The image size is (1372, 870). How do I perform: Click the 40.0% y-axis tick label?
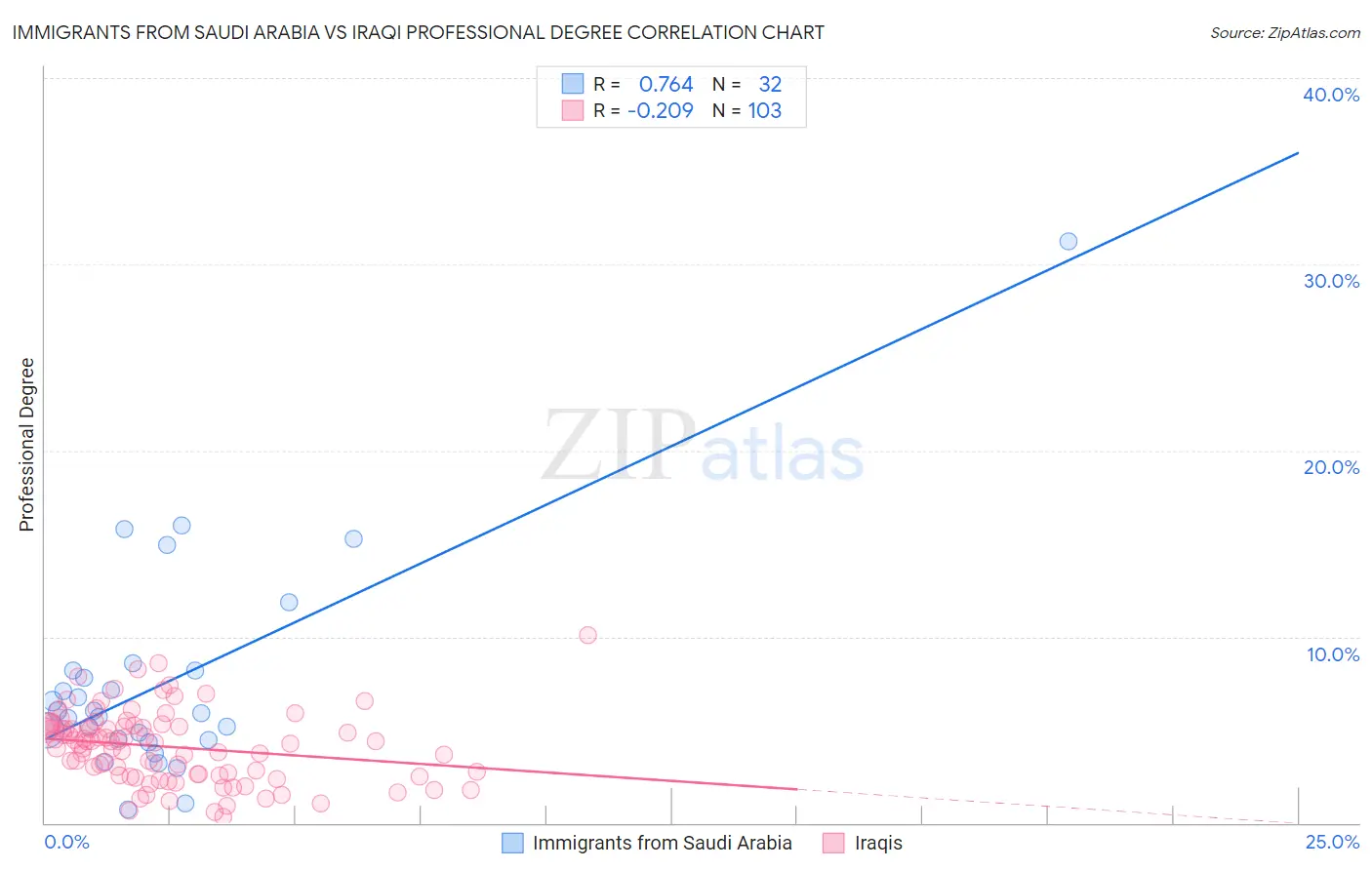tap(1331, 95)
